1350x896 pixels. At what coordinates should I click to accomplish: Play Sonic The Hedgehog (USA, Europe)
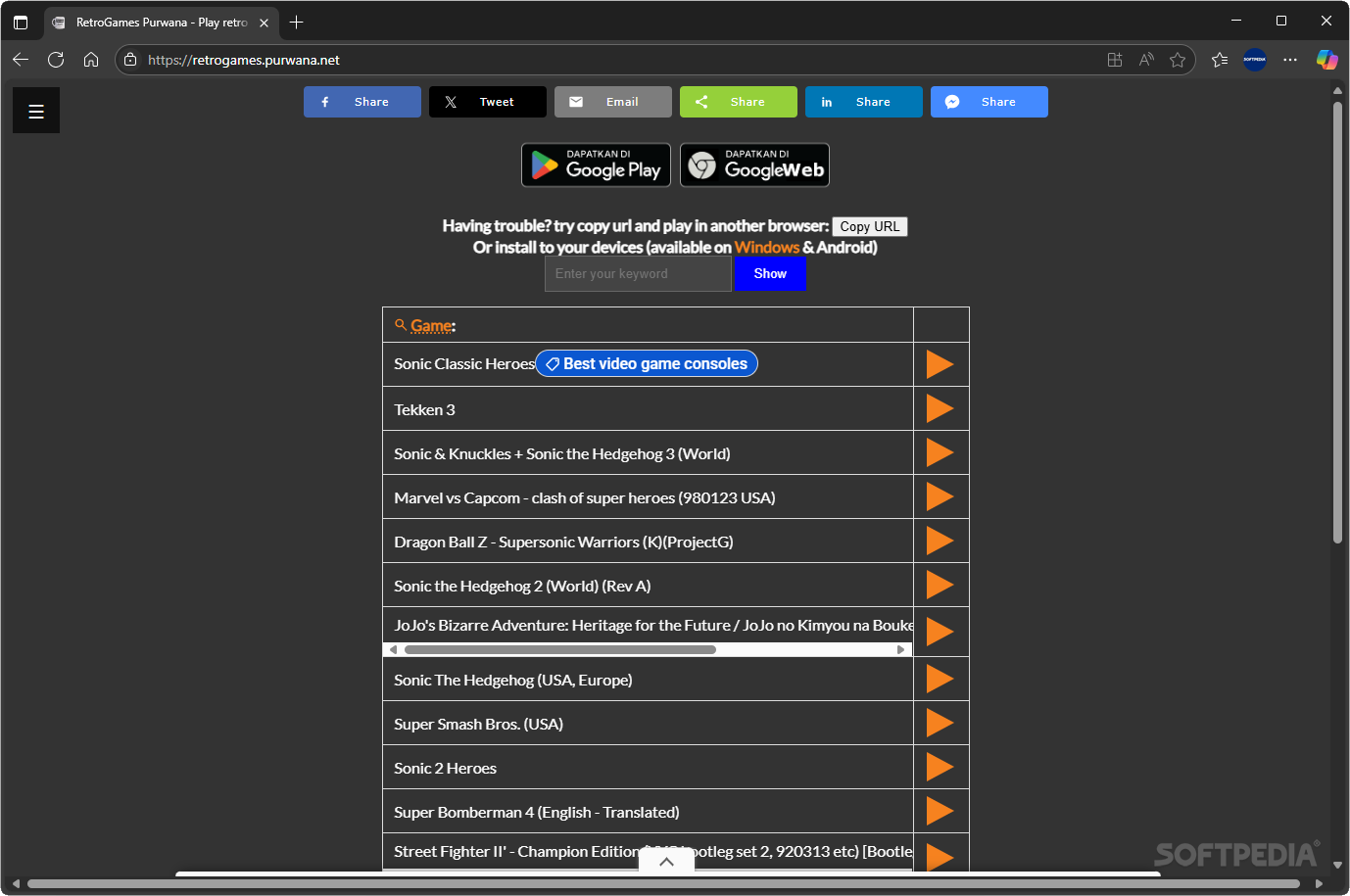[940, 679]
